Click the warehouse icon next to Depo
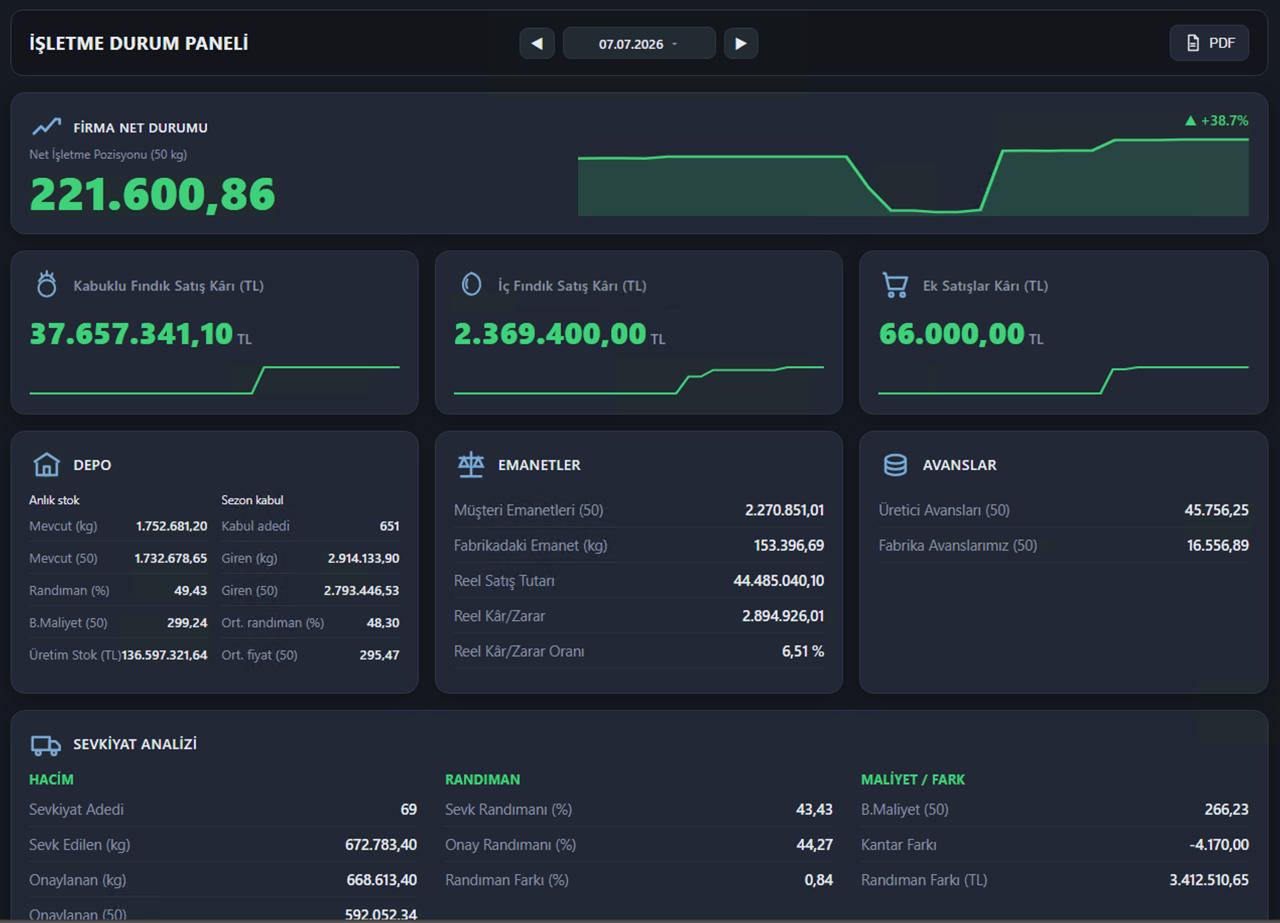 click(x=46, y=464)
